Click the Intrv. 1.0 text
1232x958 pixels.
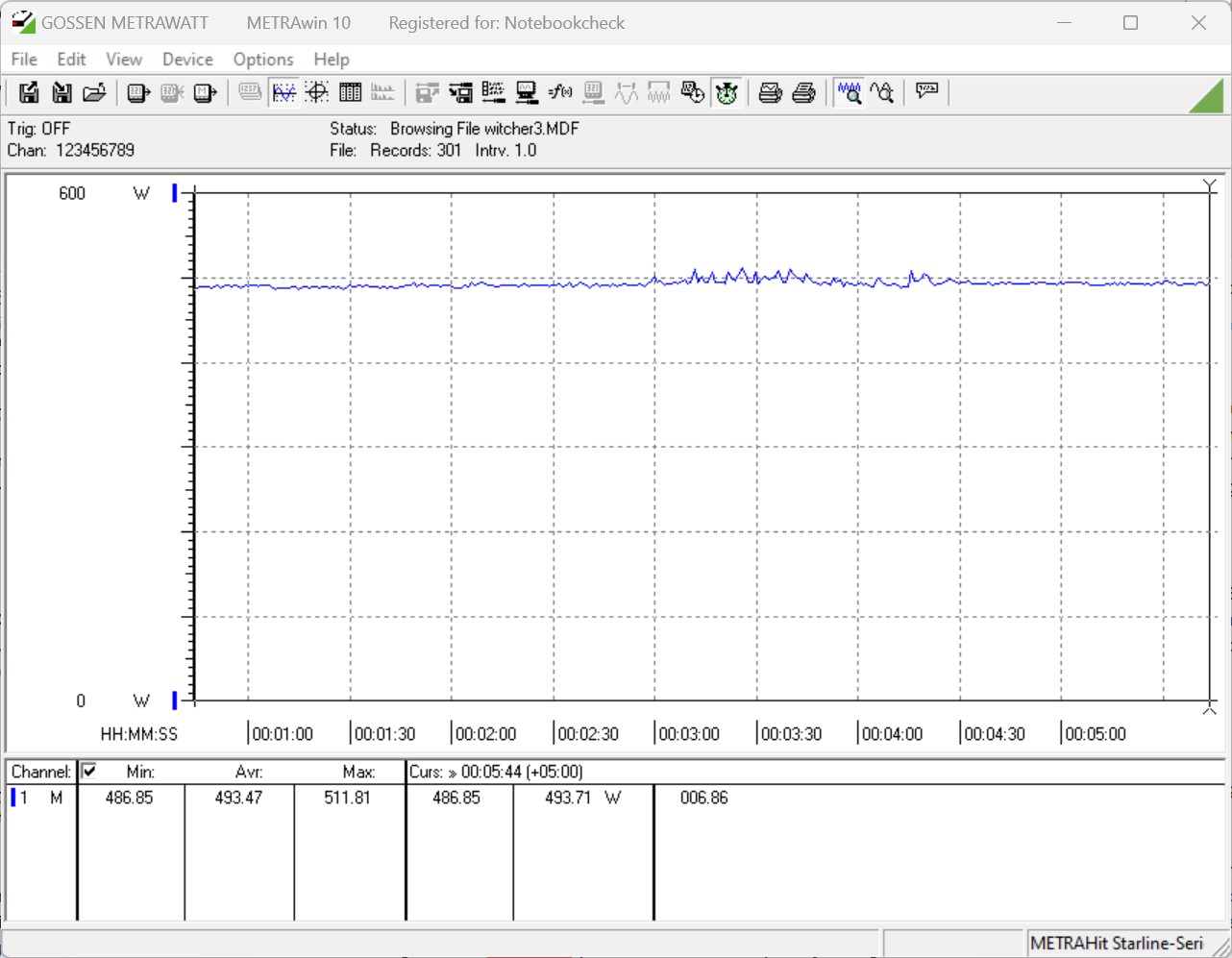tap(505, 150)
